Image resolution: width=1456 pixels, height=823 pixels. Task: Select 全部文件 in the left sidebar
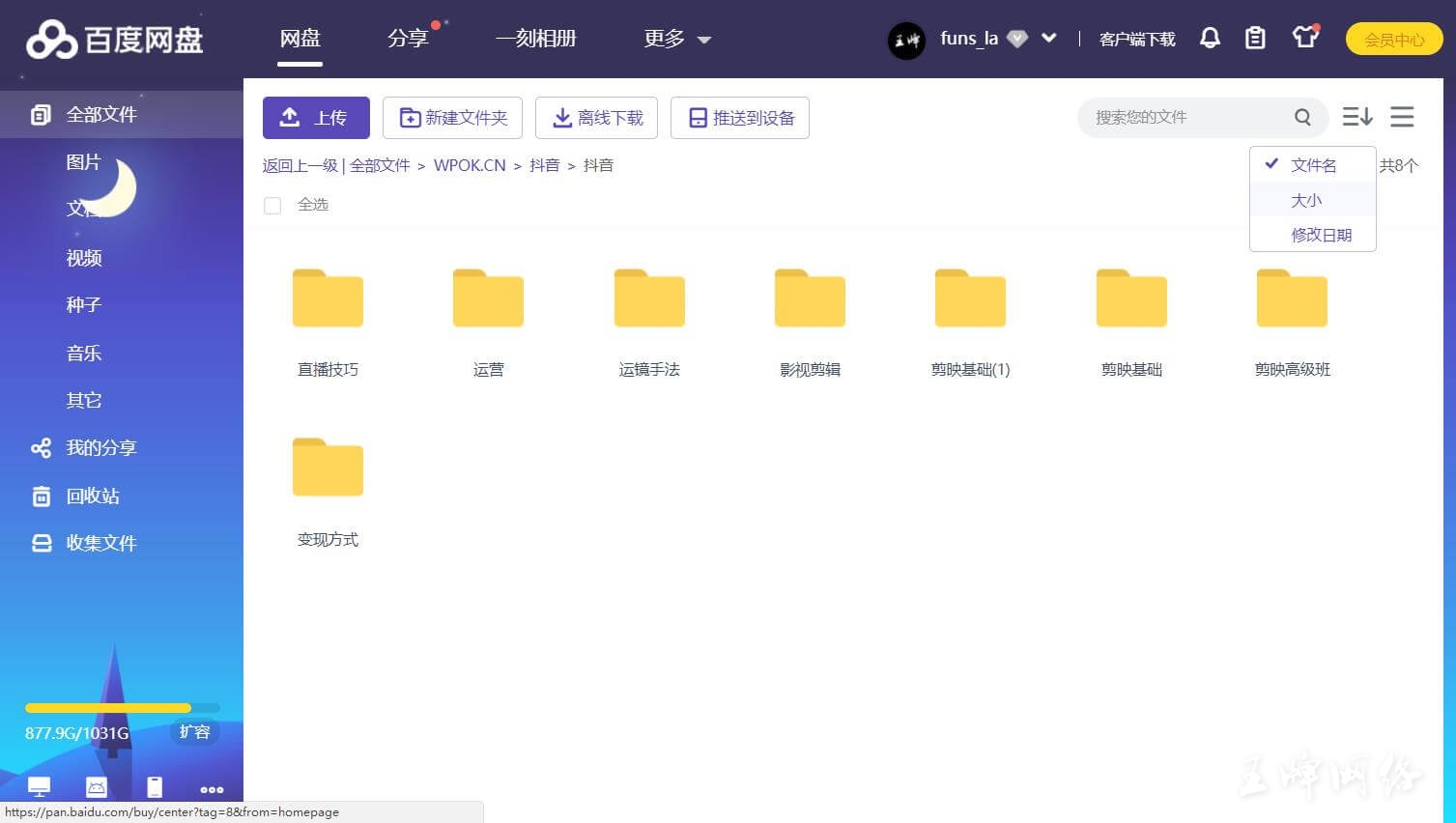coord(122,115)
